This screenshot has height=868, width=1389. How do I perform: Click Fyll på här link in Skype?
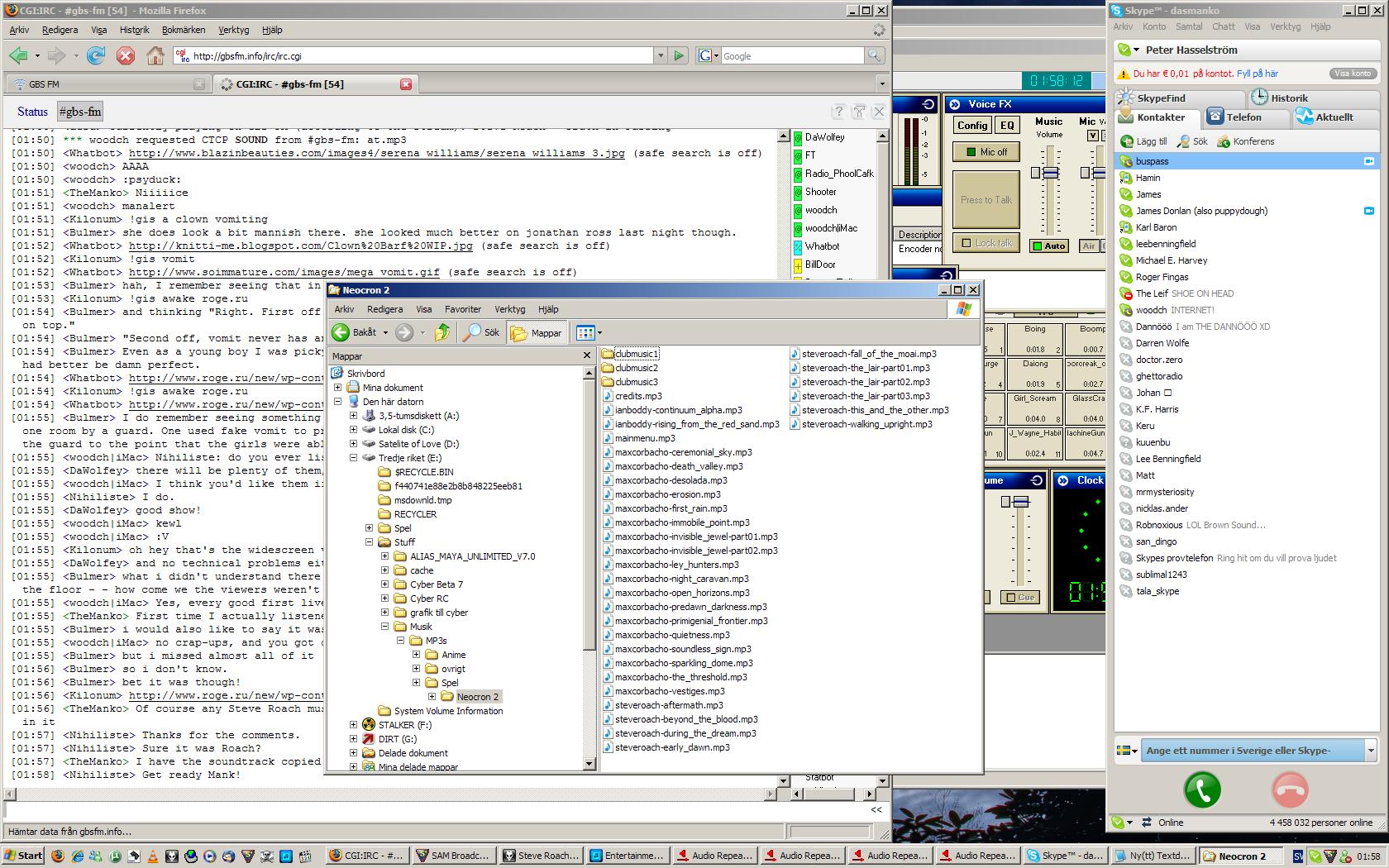1258,74
